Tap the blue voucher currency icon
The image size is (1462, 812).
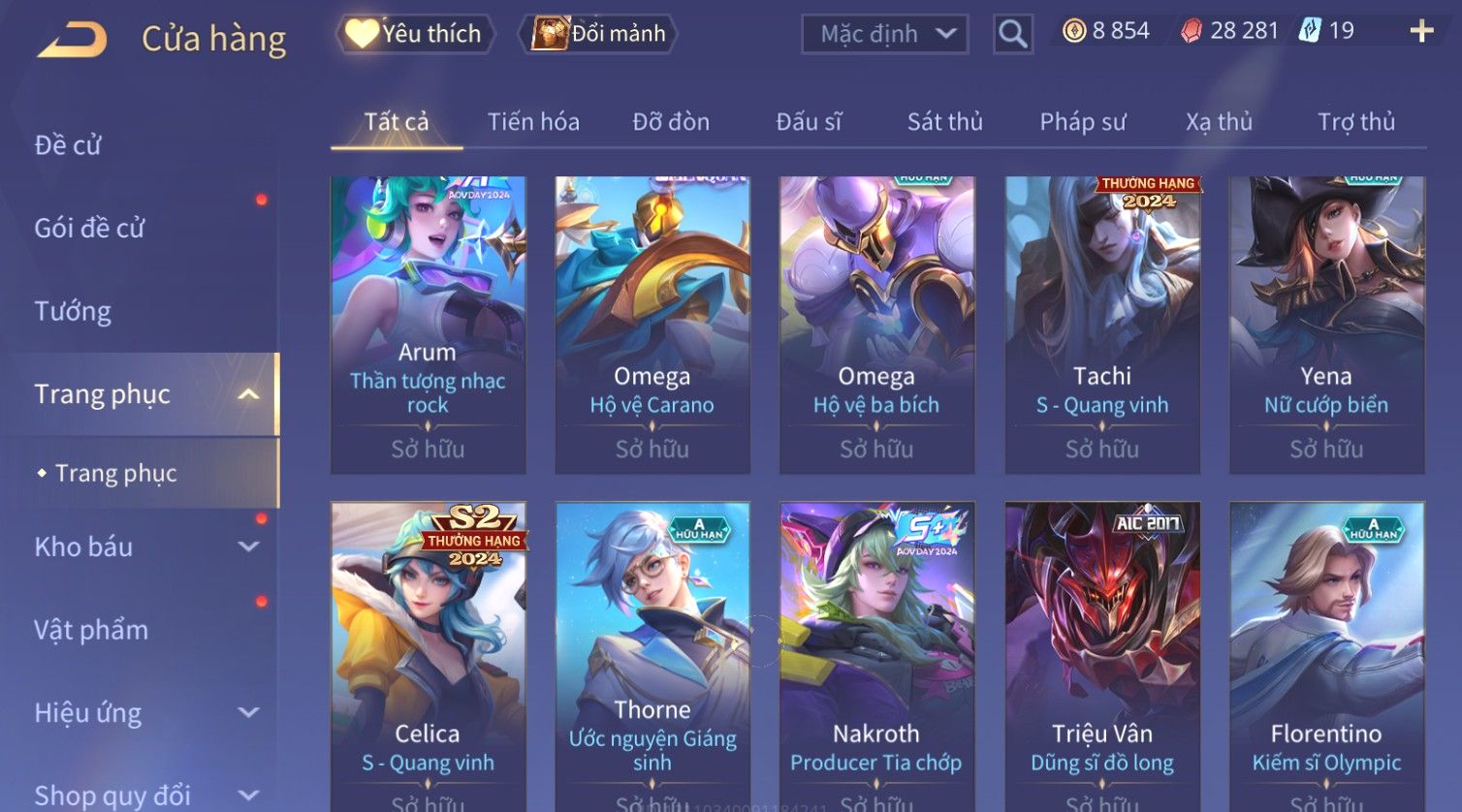[1310, 31]
